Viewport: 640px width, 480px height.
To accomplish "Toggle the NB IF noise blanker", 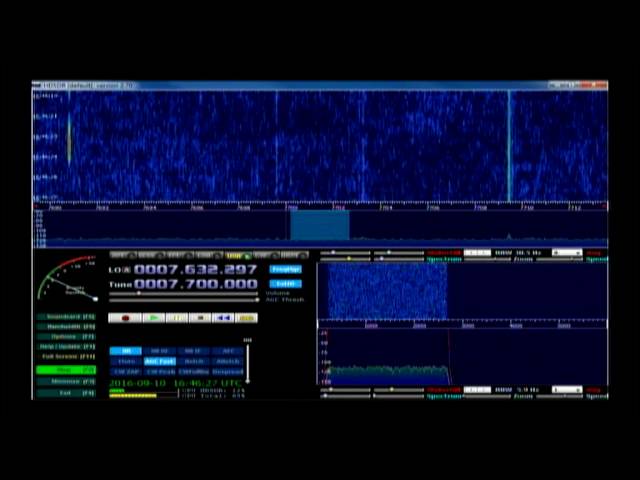I will 193,351.
